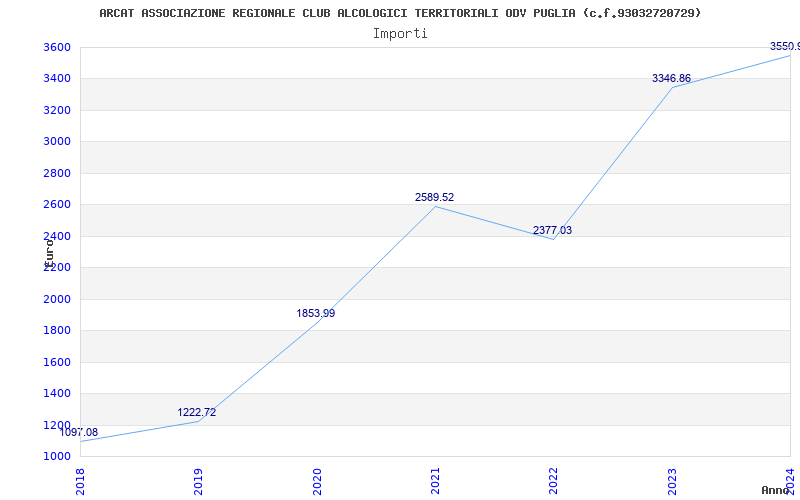Select the 3000 y-axis tick label
The height and width of the screenshot is (500, 800).
point(57,141)
